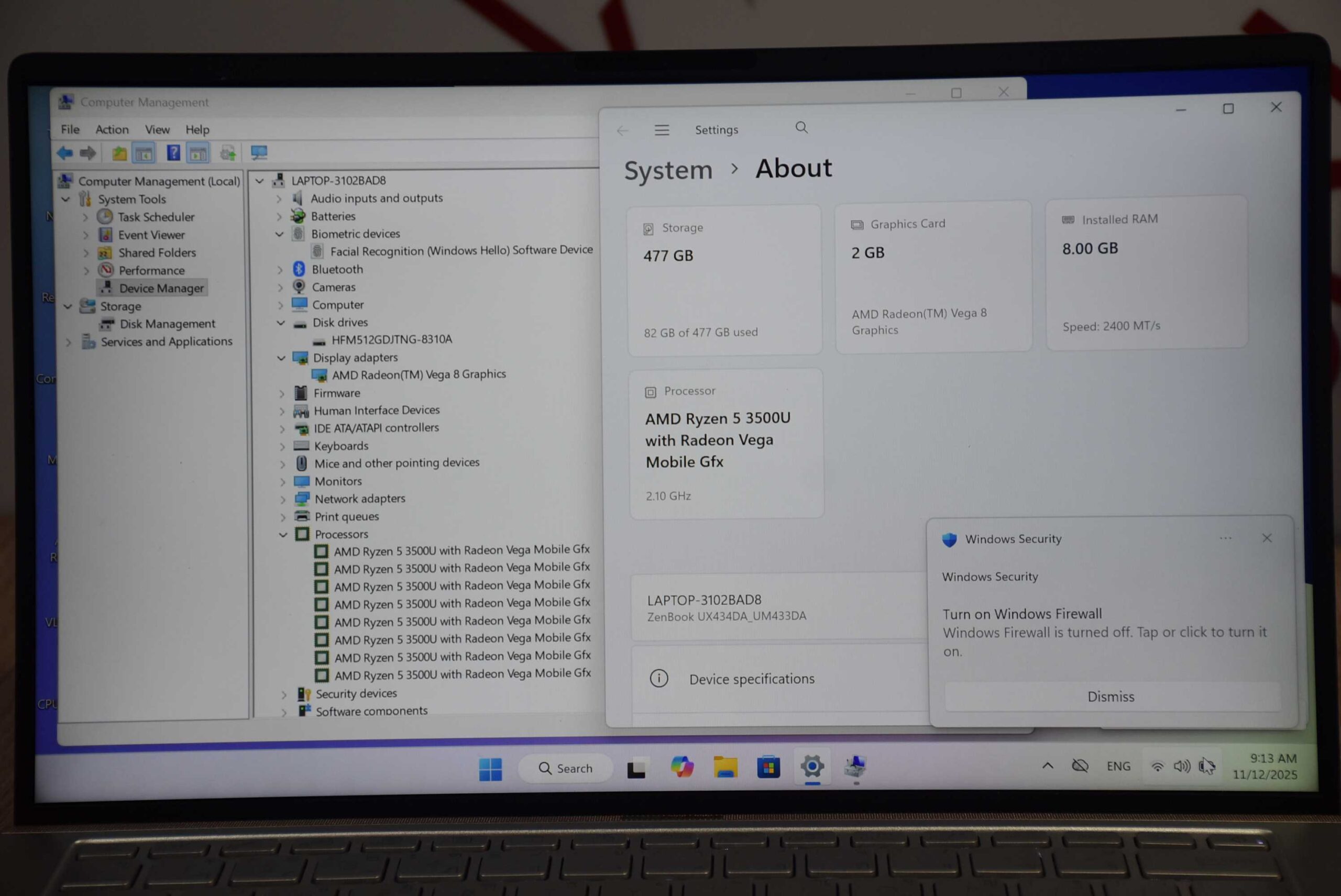1341x896 pixels.
Task: Click the back arrow in Computer Management toolbar
Action: (x=64, y=153)
